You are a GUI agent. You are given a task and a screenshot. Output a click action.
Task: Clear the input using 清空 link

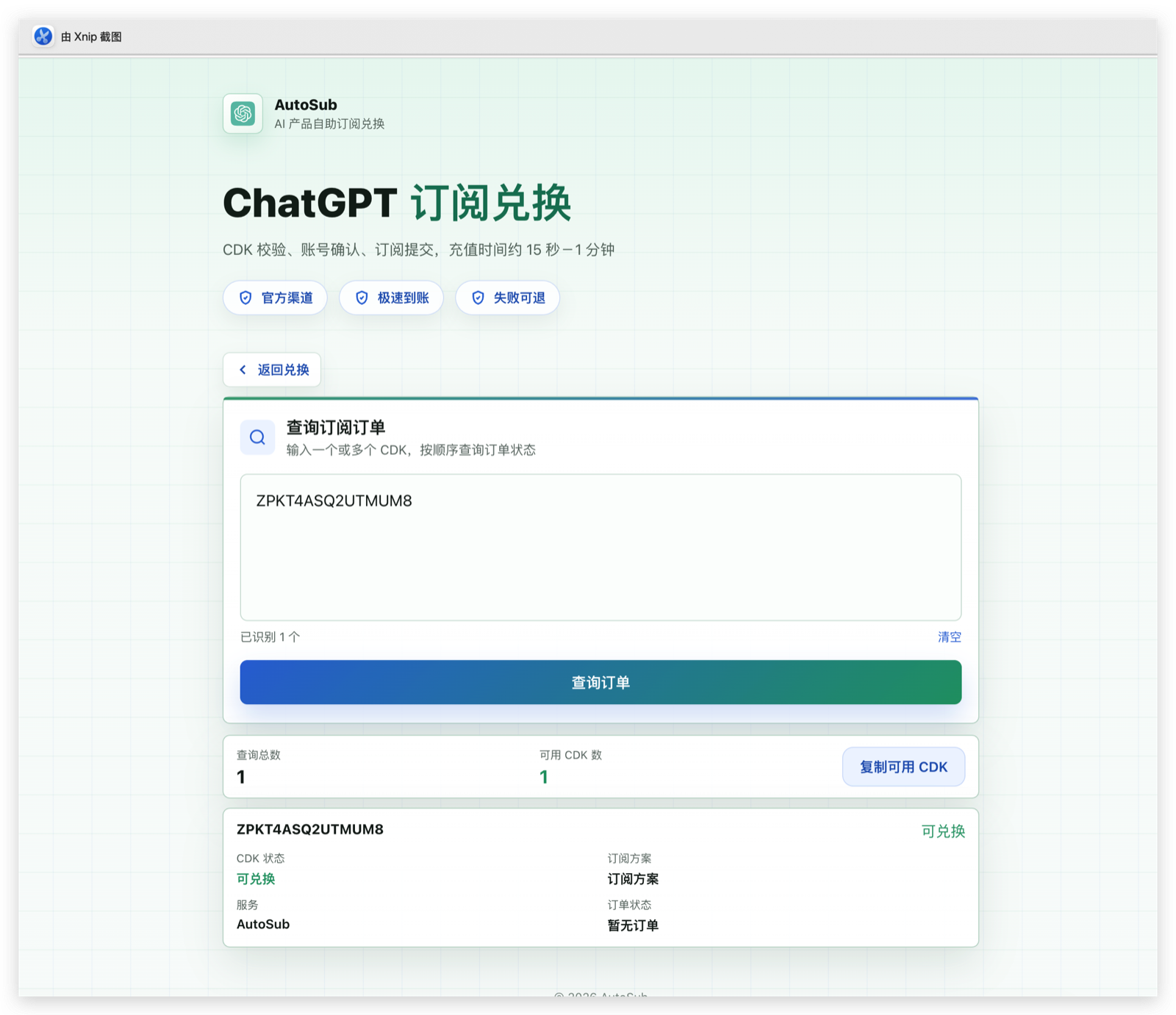(949, 636)
